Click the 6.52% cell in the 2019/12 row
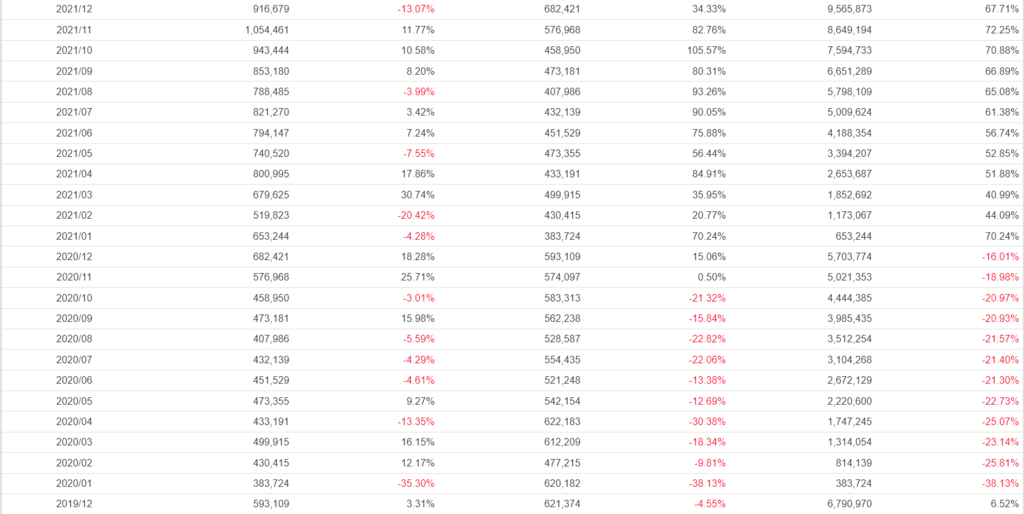The image size is (1024, 514). coord(1006,504)
